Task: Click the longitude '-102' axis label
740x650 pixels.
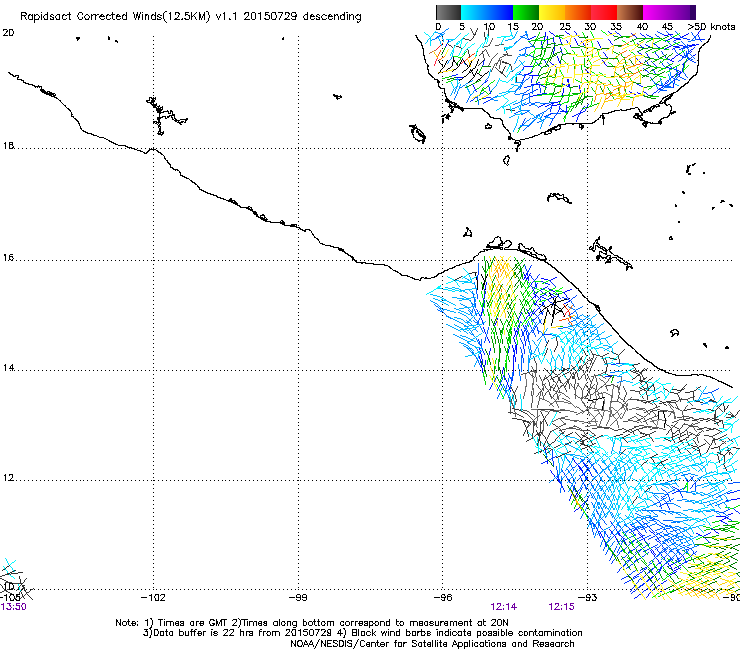Action: point(153,598)
